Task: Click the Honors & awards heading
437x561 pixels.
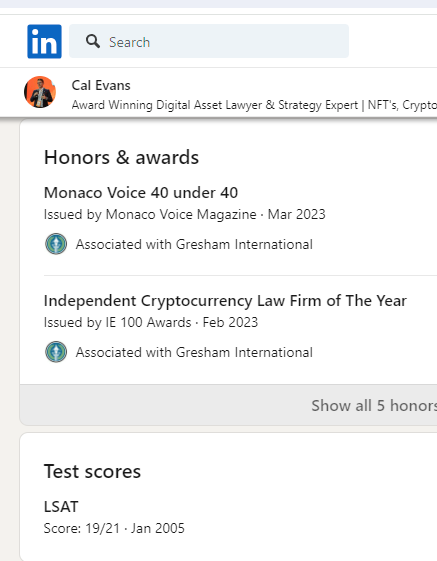Action: coord(121,157)
